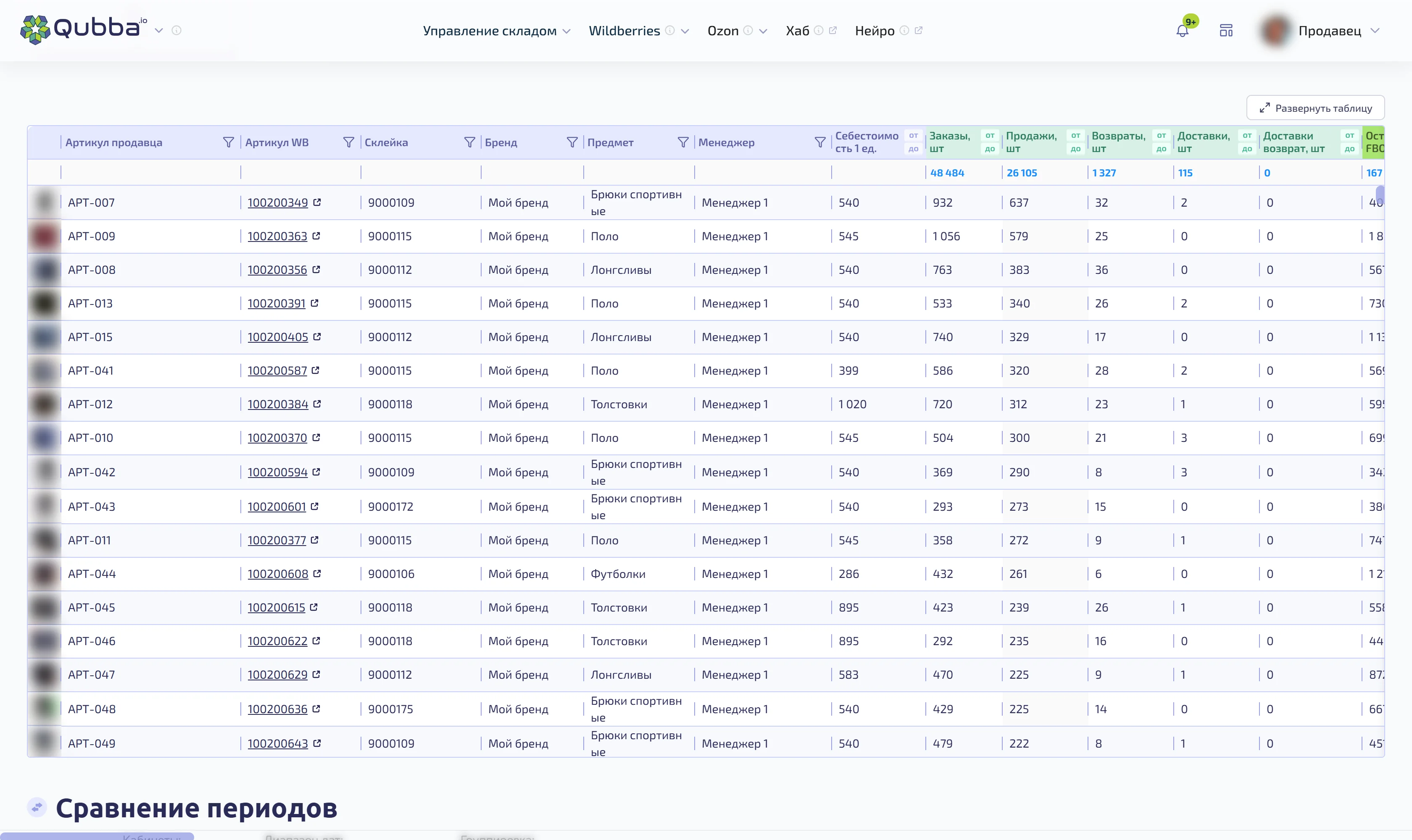Open article link 100200643
The height and width of the screenshot is (840, 1412).
(277, 743)
